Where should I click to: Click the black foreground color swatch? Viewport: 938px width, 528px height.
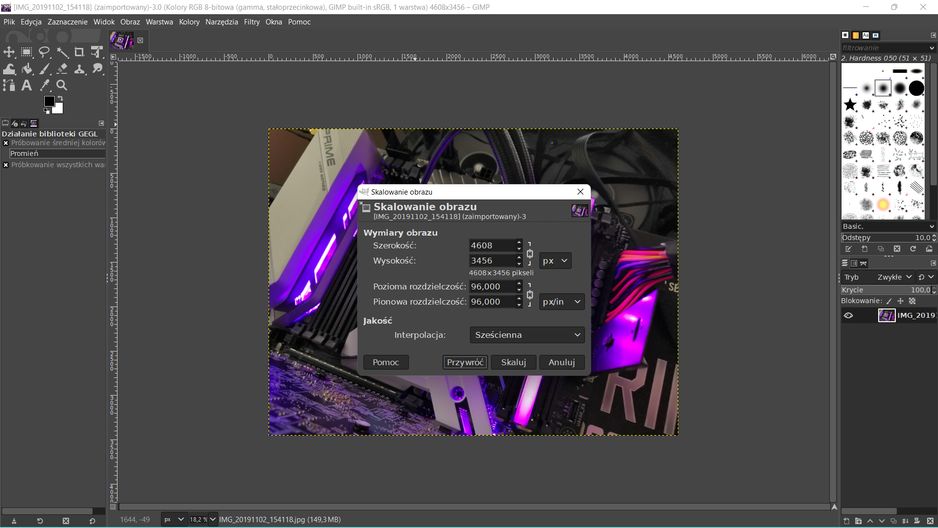pos(50,102)
